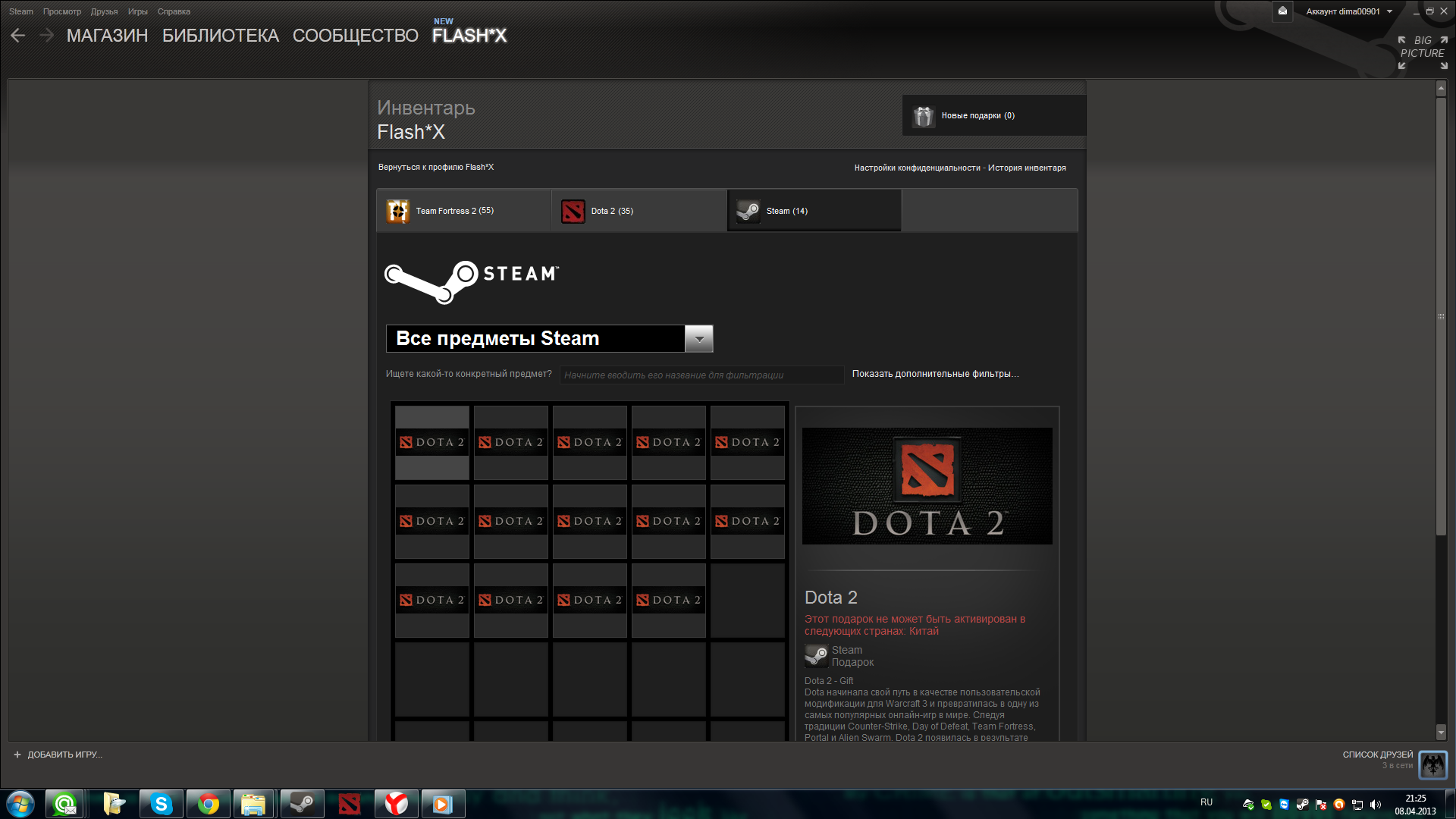
Task: Switch to Big Picture mode
Action: (x=1423, y=52)
